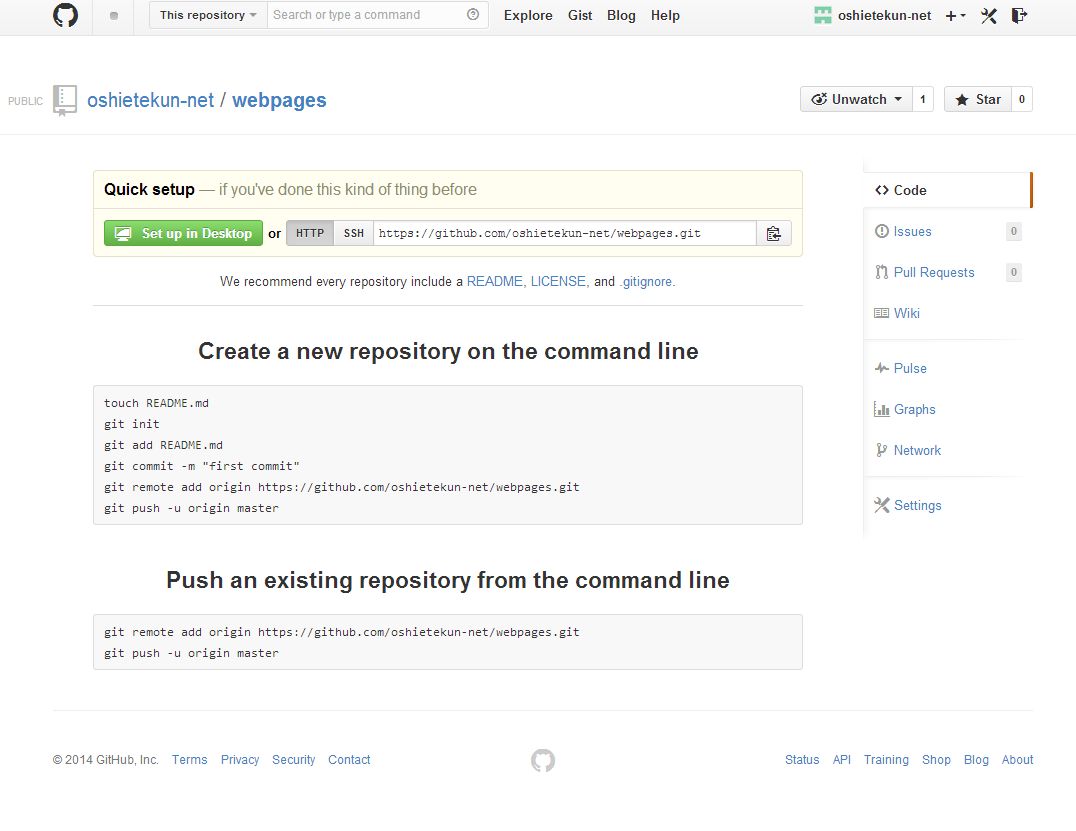Click the Network branch icon
The width and height of the screenshot is (1076, 831).
(881, 450)
